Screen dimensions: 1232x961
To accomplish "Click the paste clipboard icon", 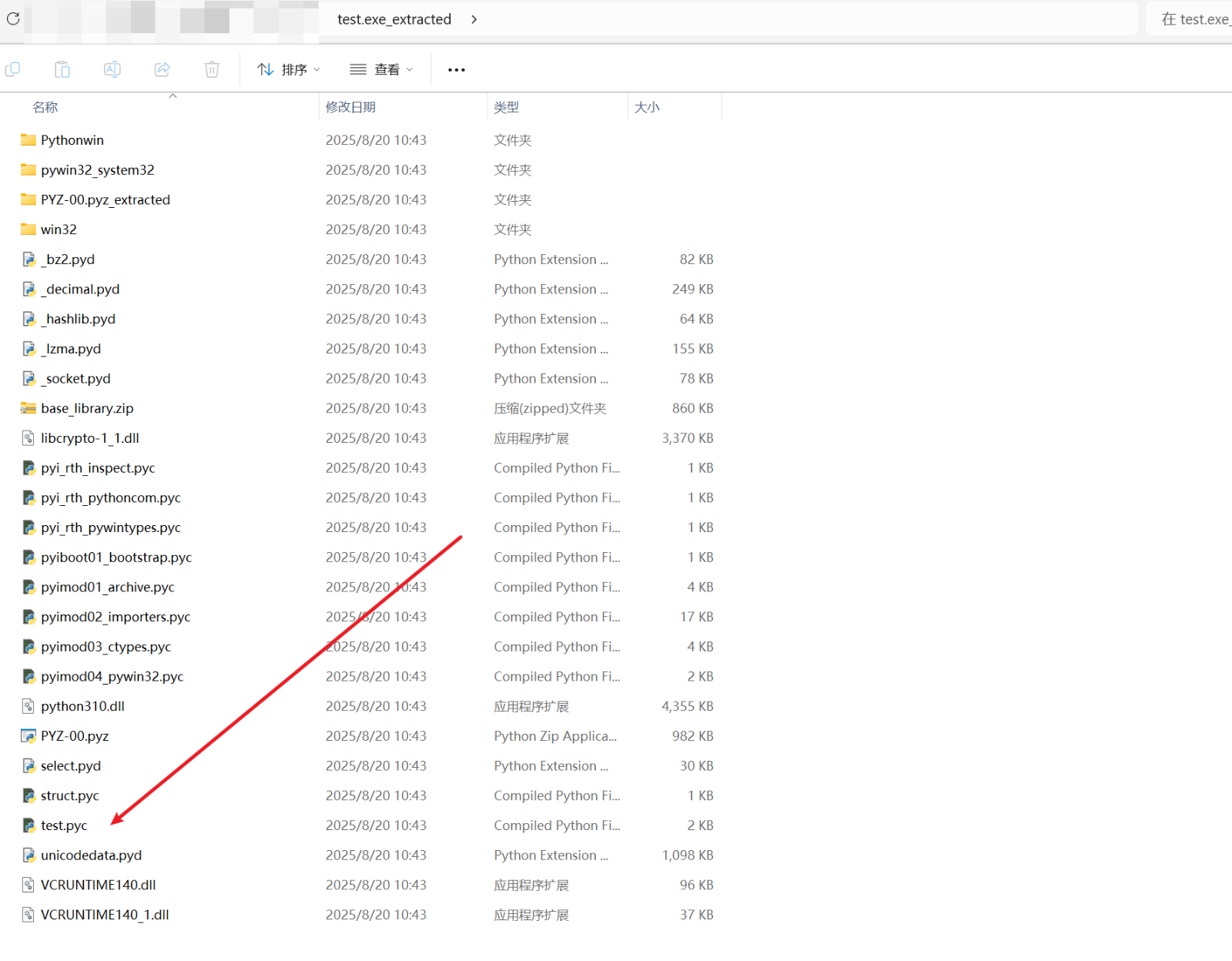I will 62,69.
